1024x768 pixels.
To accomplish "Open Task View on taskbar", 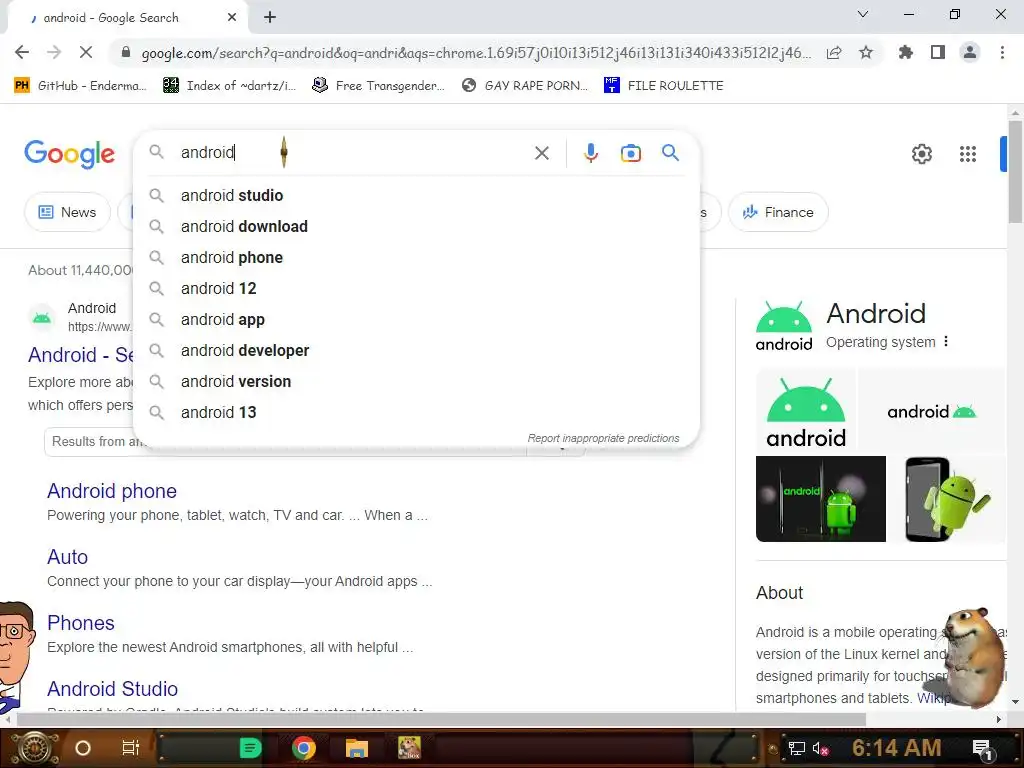I will [x=131, y=748].
